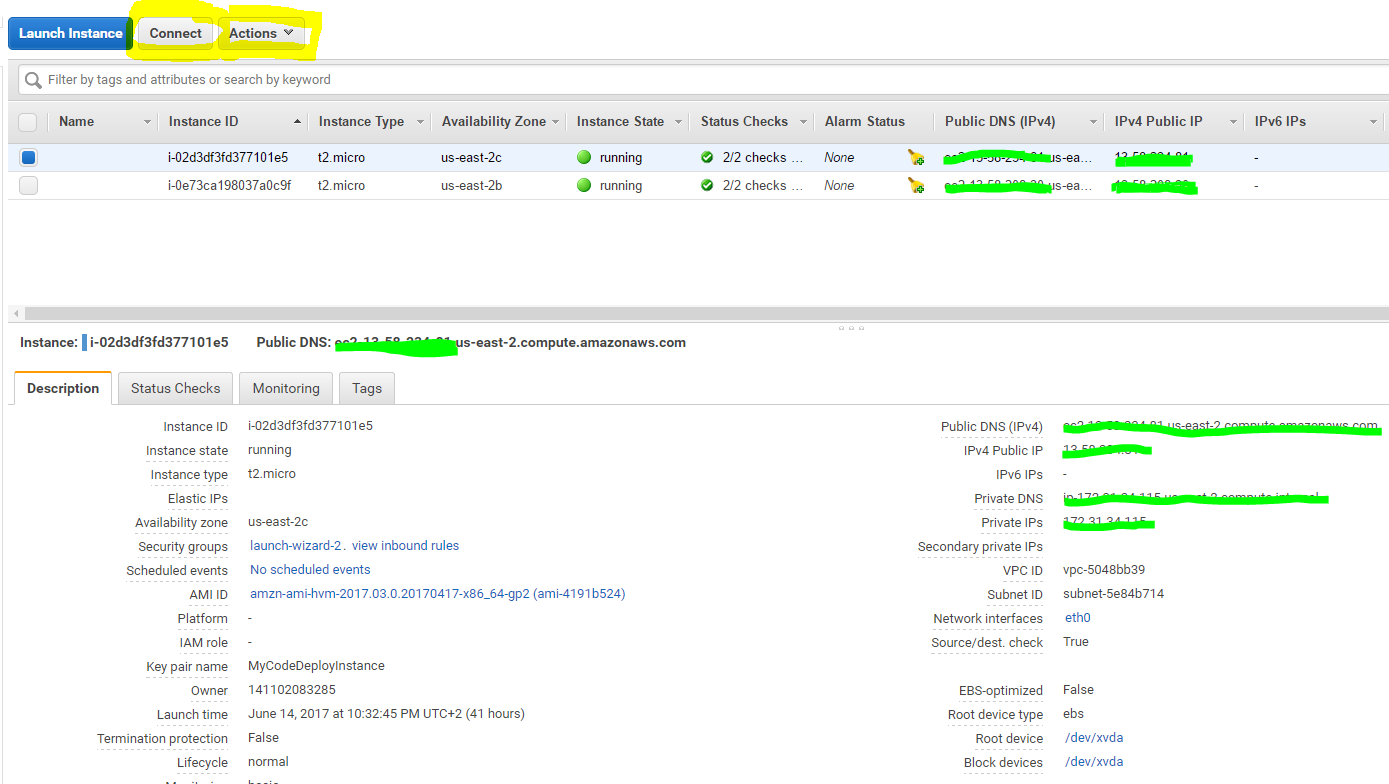Click t2.micro in the us-east-2b row
Screen dimensions: 1389x784
341,185
